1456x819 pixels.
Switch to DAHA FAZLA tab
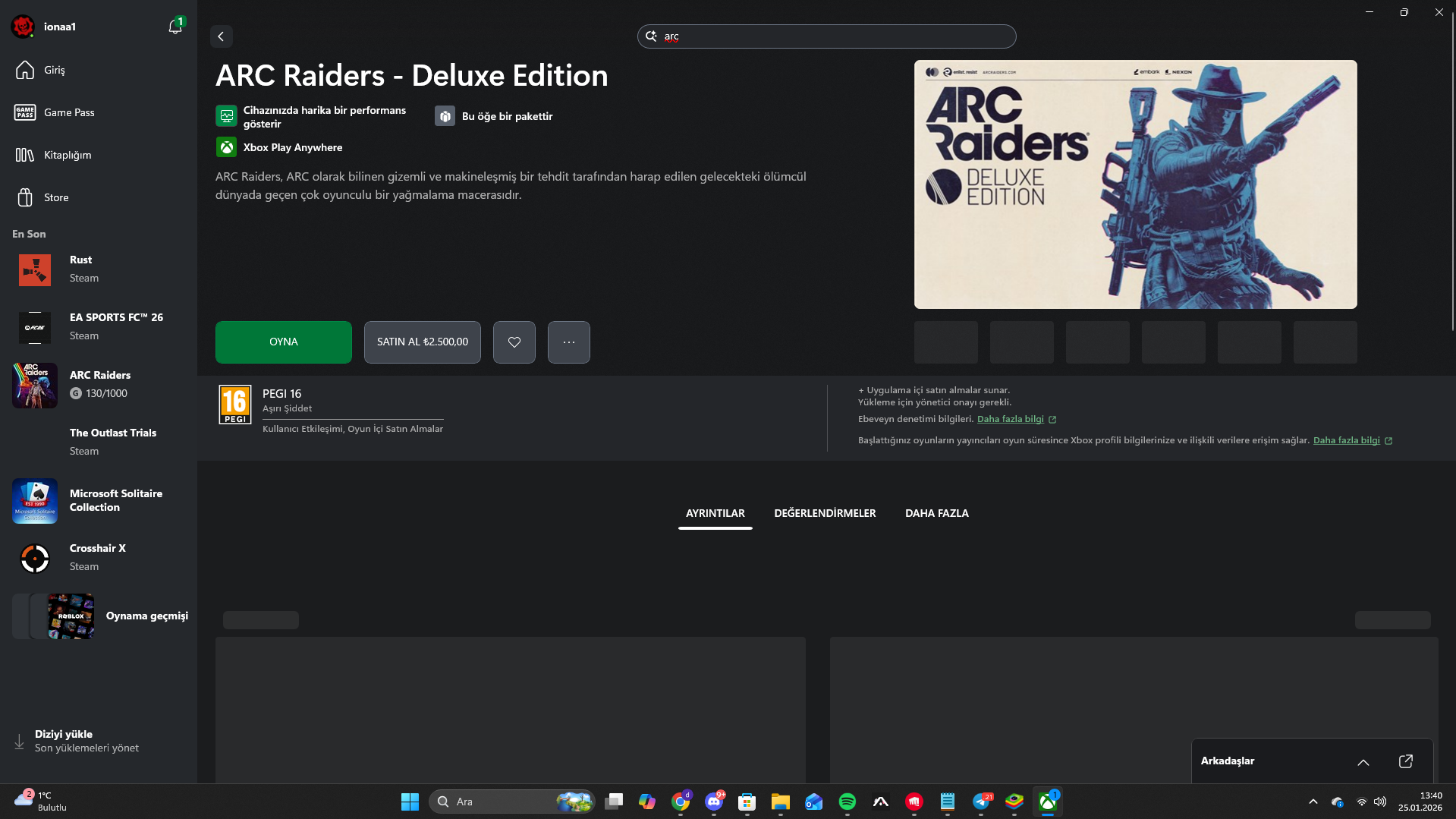(937, 514)
